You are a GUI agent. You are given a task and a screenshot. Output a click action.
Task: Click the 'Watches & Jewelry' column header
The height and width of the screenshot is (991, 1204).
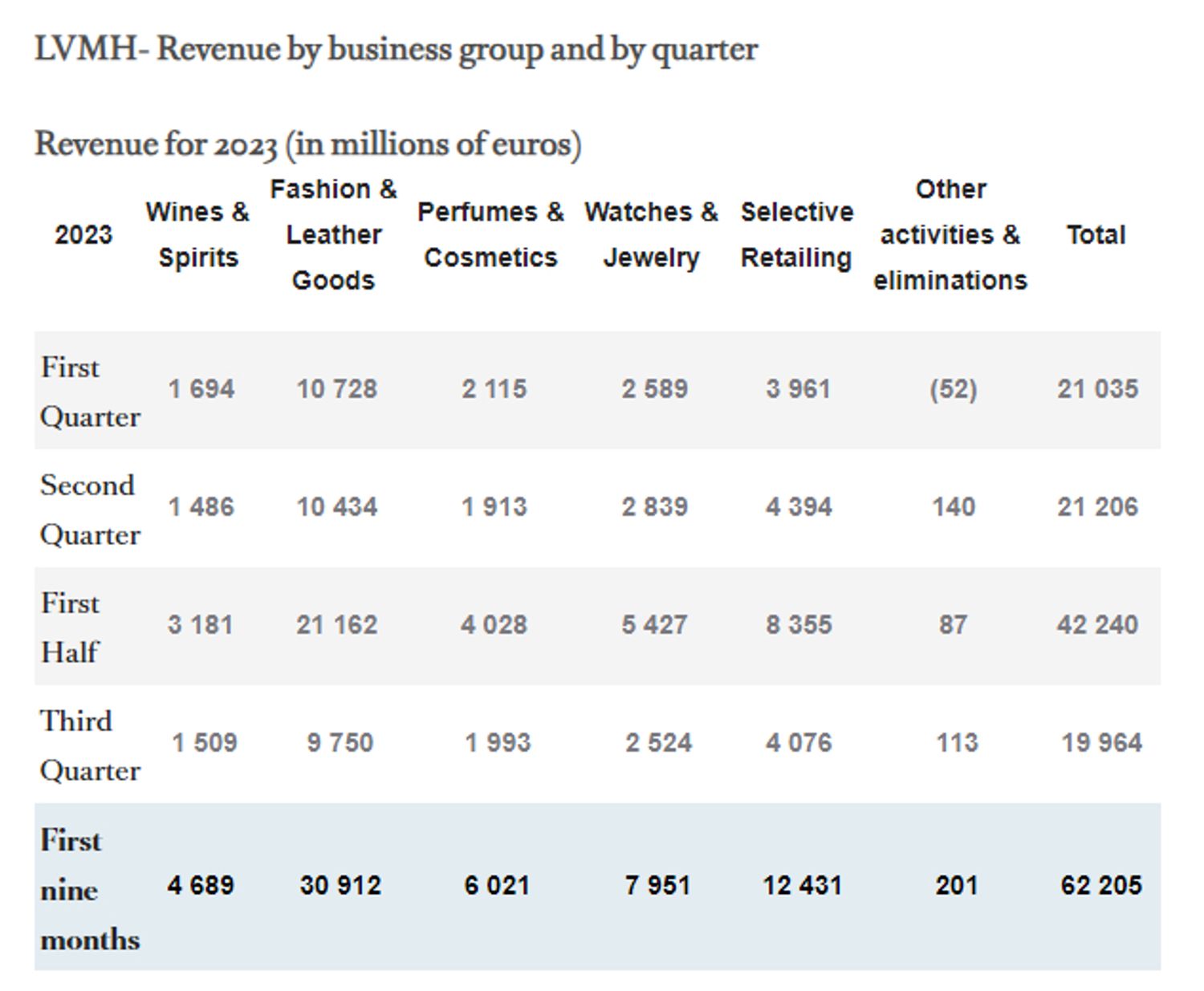pyautogui.click(x=651, y=234)
